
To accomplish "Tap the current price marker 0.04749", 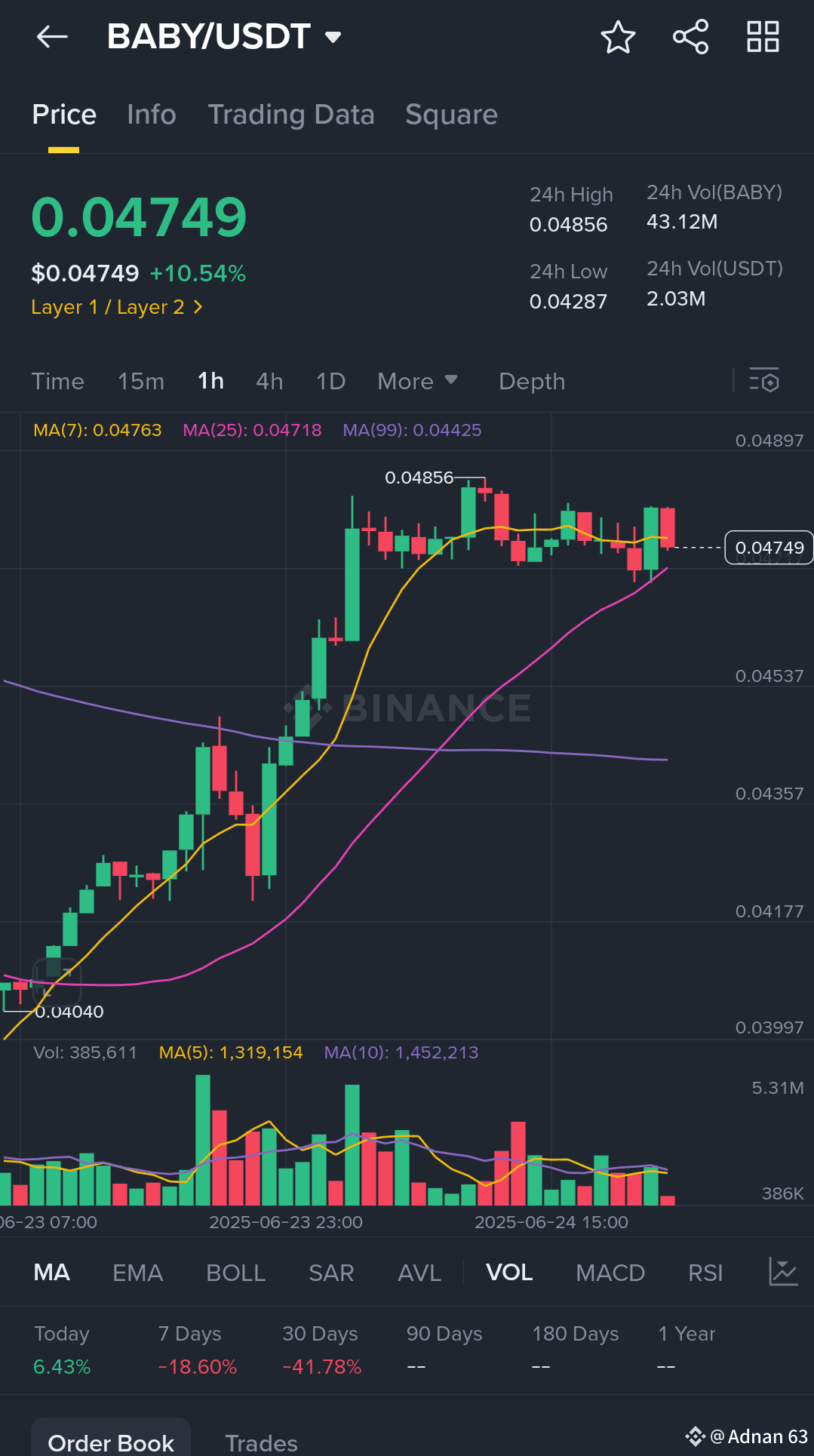I will pos(768,548).
